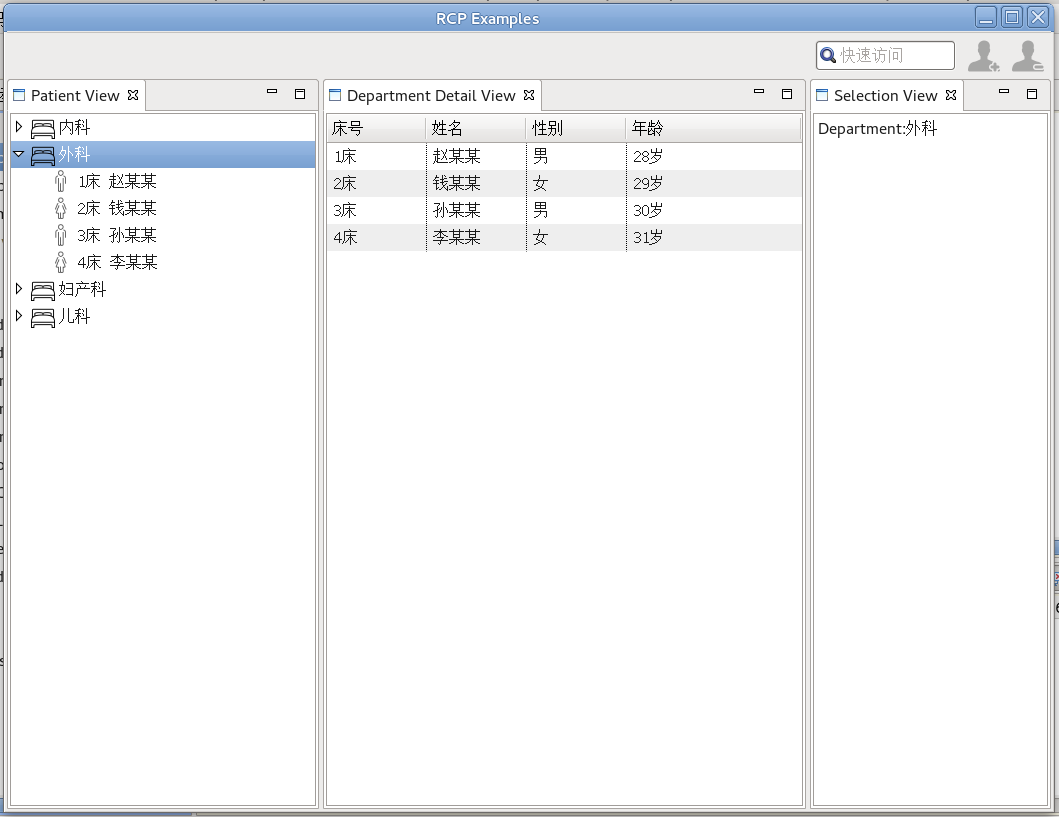This screenshot has height=817, width=1059.
Task: Click the bed icon beside 外科
Action: coord(43,155)
